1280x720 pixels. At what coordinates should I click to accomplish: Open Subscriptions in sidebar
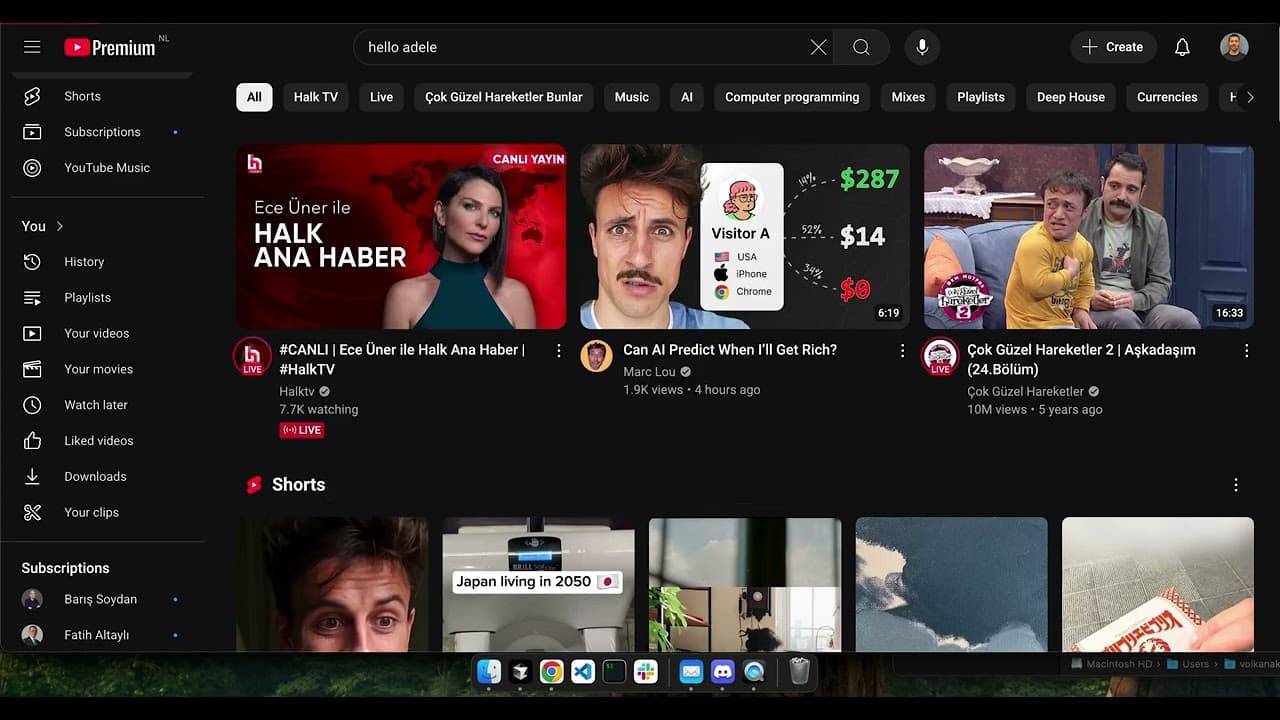tap(102, 132)
